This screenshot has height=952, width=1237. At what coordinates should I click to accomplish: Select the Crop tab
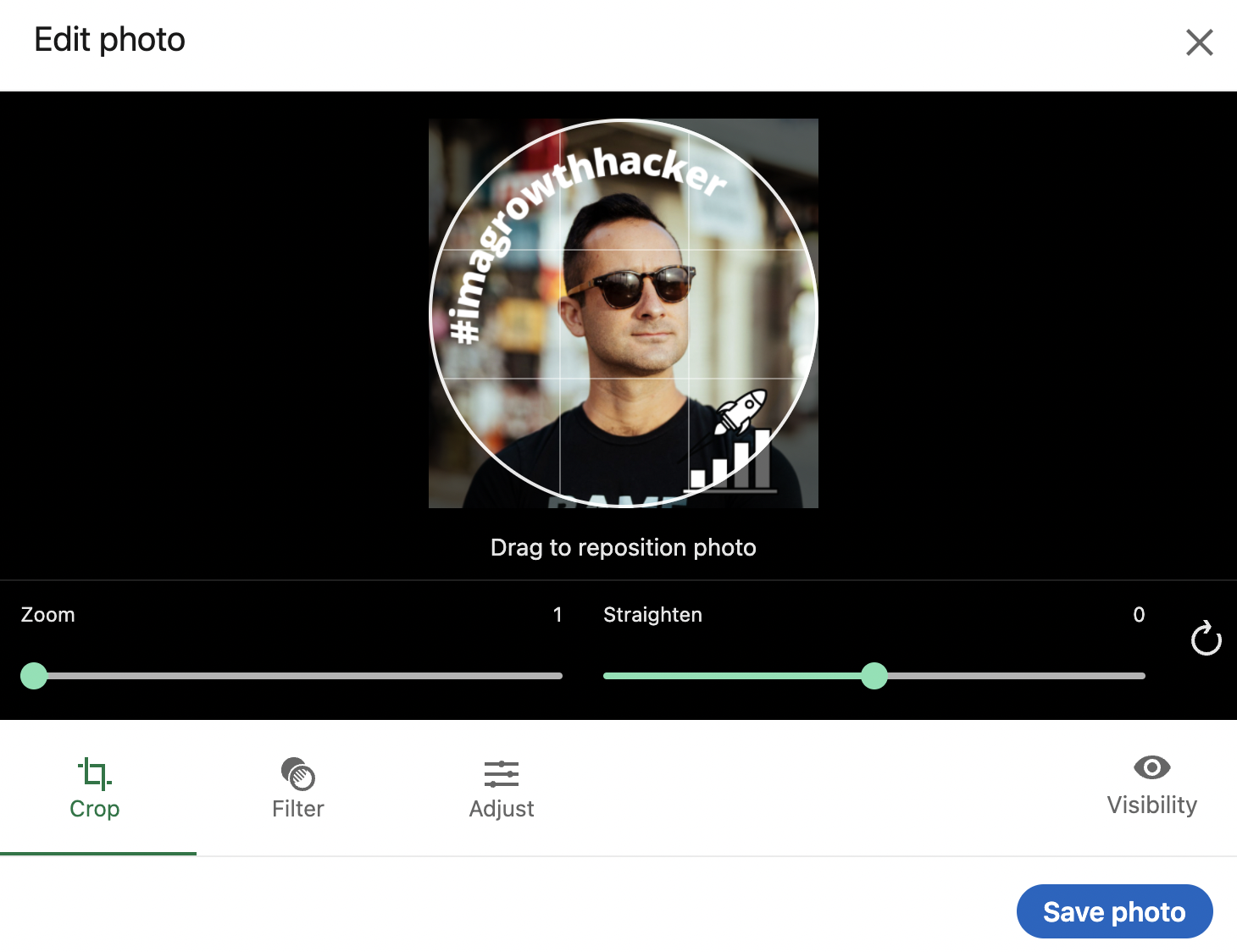pos(95,789)
